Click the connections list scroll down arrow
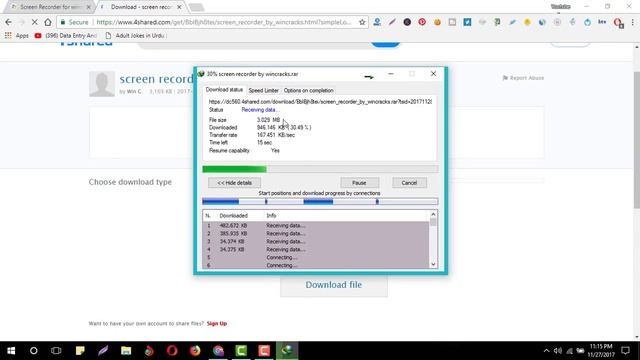The width and height of the screenshot is (640, 360). (x=433, y=264)
